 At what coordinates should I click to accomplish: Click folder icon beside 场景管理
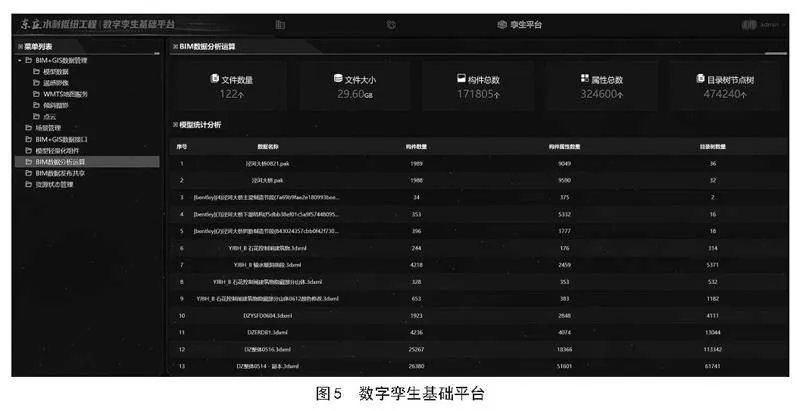[x=29, y=127]
